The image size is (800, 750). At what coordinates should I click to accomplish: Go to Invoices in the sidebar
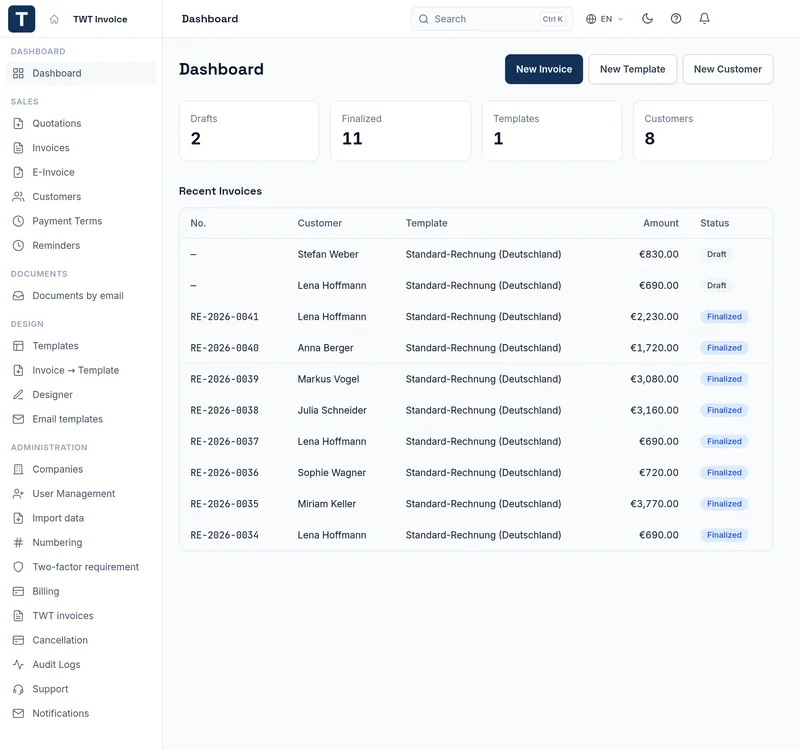point(82,148)
